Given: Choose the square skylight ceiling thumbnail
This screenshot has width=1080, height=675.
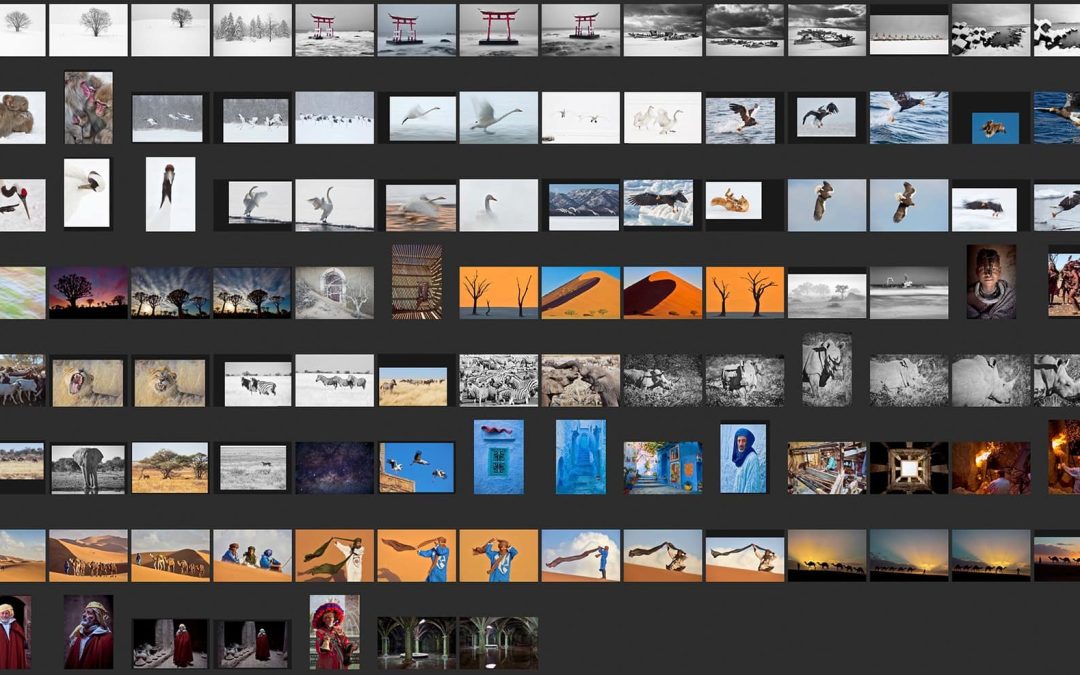Looking at the screenshot, I should click(x=908, y=468).
